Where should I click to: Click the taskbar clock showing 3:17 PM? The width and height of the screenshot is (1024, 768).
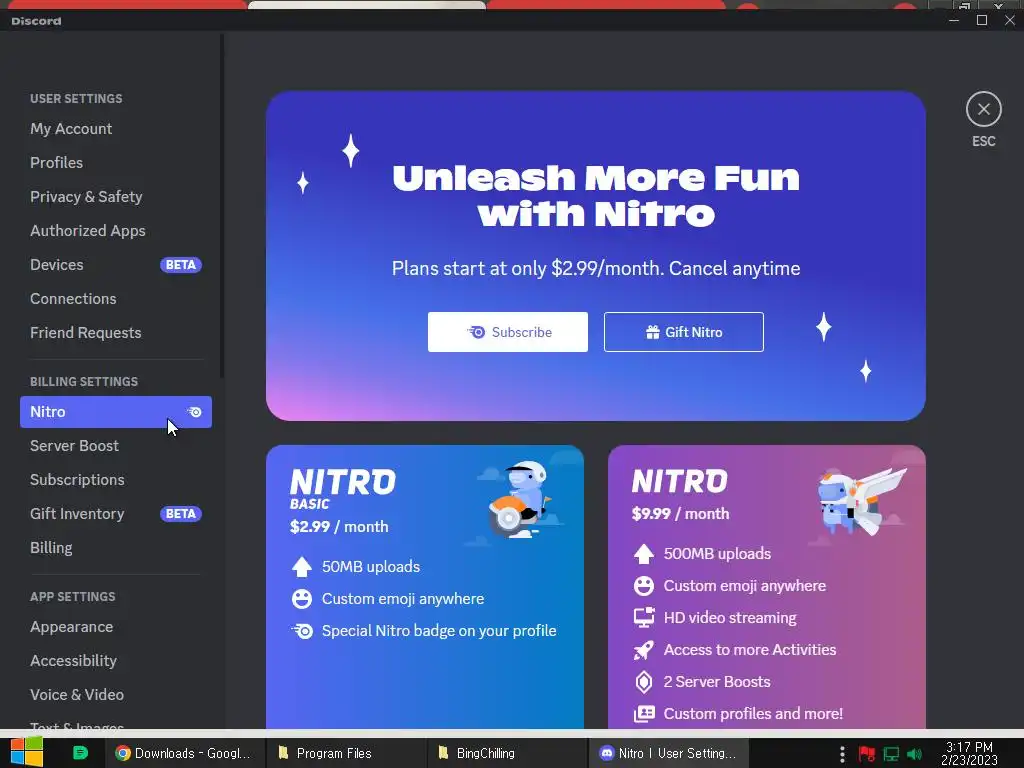969,754
